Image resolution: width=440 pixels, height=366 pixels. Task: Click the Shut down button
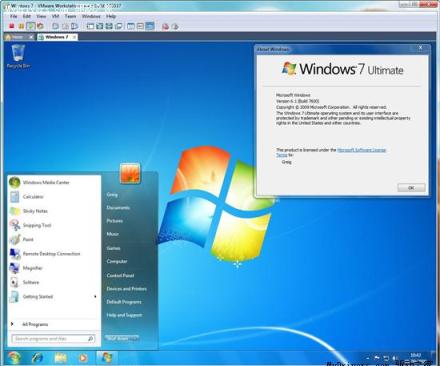click(x=118, y=338)
